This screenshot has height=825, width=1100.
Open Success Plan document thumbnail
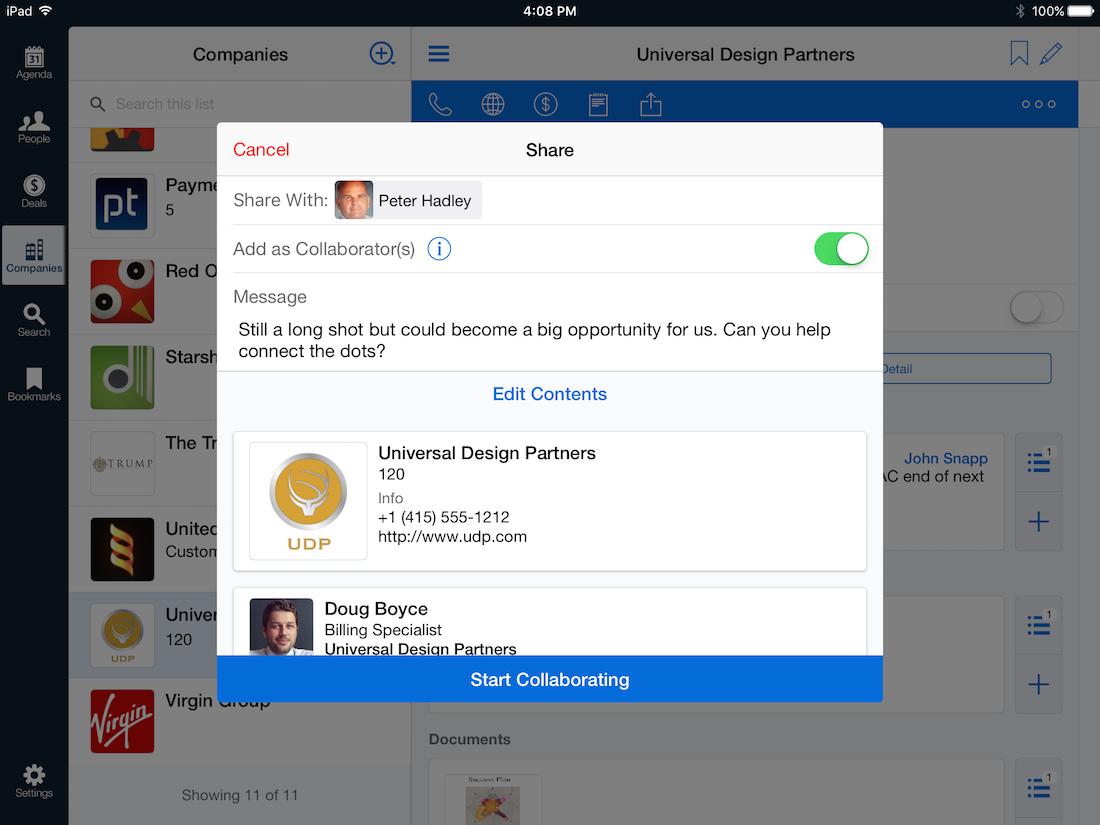tap(493, 800)
